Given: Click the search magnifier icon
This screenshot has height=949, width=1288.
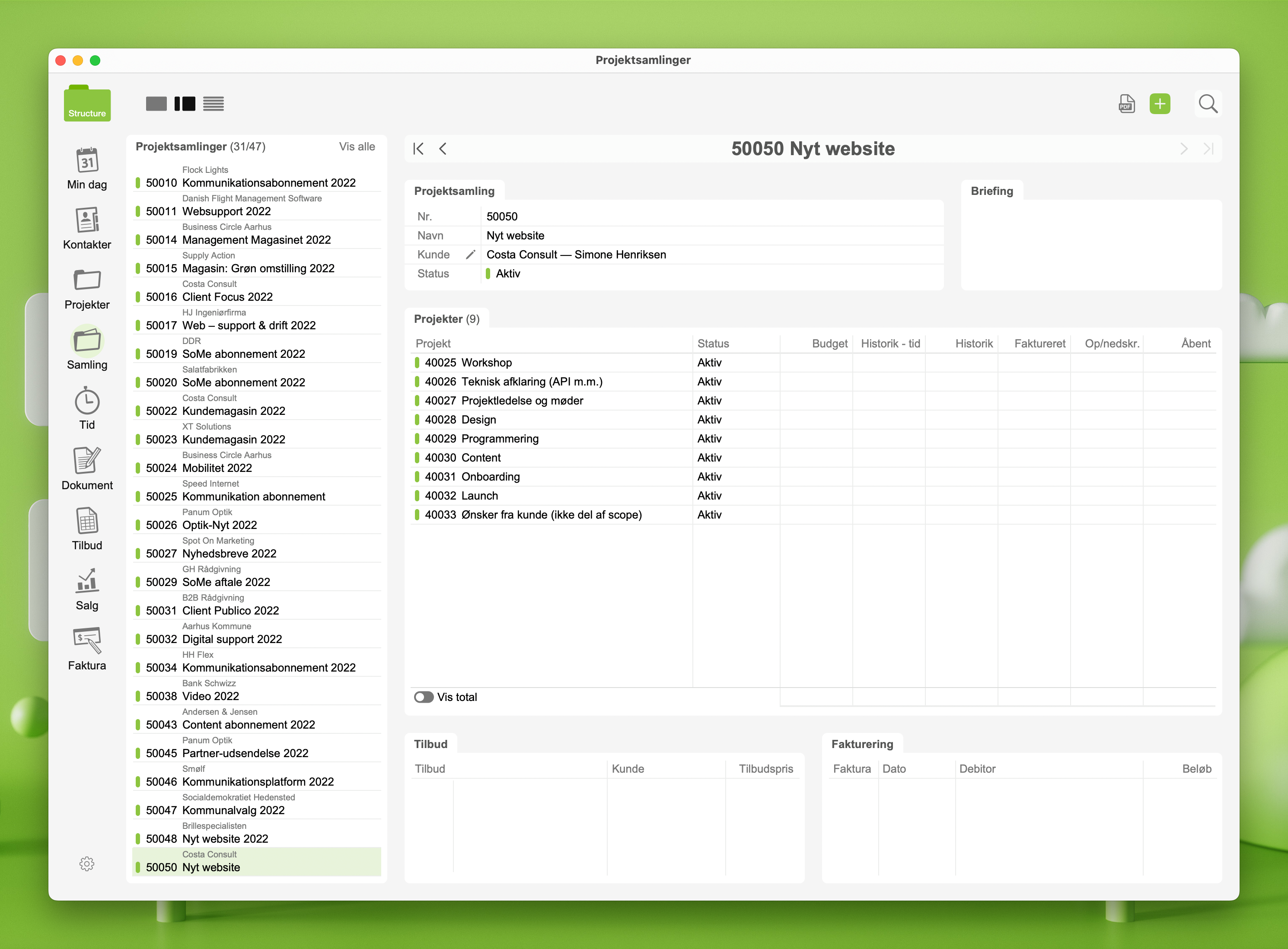Looking at the screenshot, I should tap(1208, 104).
